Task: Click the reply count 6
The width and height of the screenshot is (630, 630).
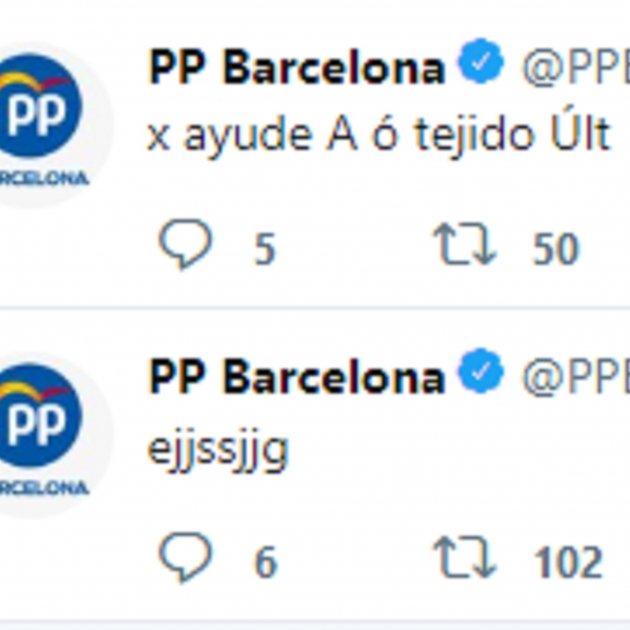Action: [x=266, y=562]
